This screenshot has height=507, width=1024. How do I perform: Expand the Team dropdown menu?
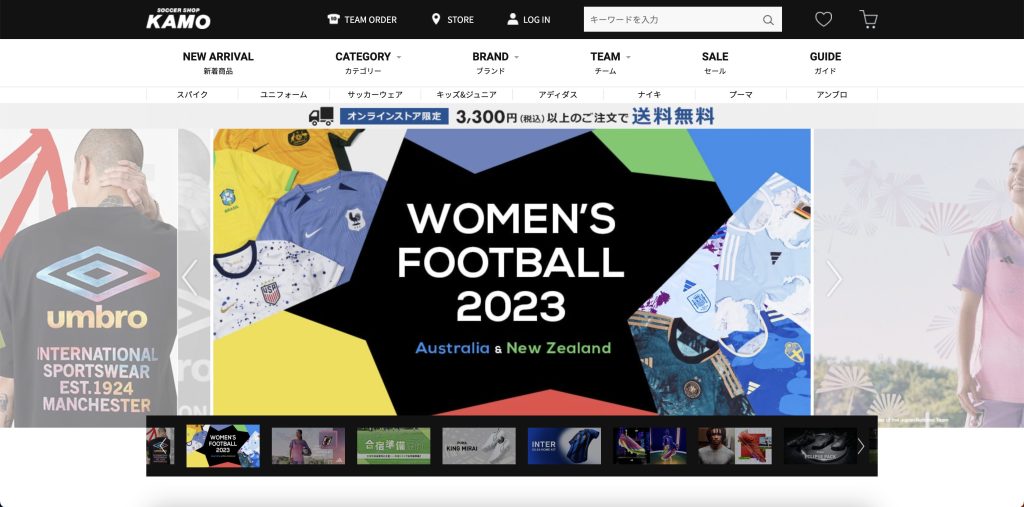click(x=610, y=57)
